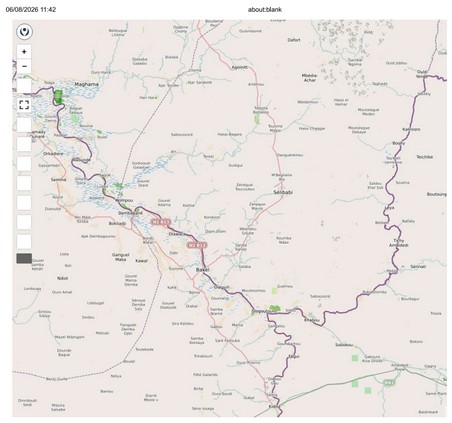Click the N2 E13 road shield near Diawara

pyautogui.click(x=161, y=222)
